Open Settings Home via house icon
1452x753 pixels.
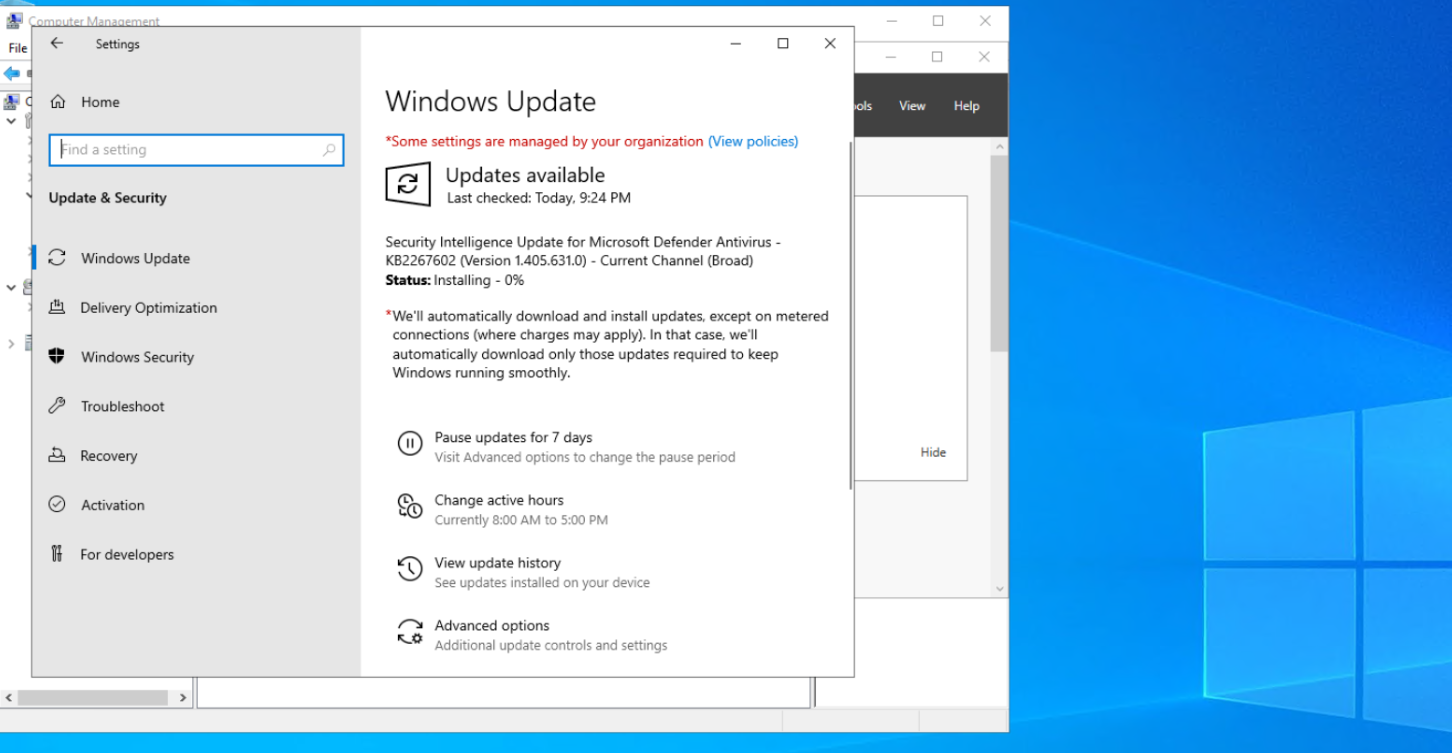coord(58,102)
